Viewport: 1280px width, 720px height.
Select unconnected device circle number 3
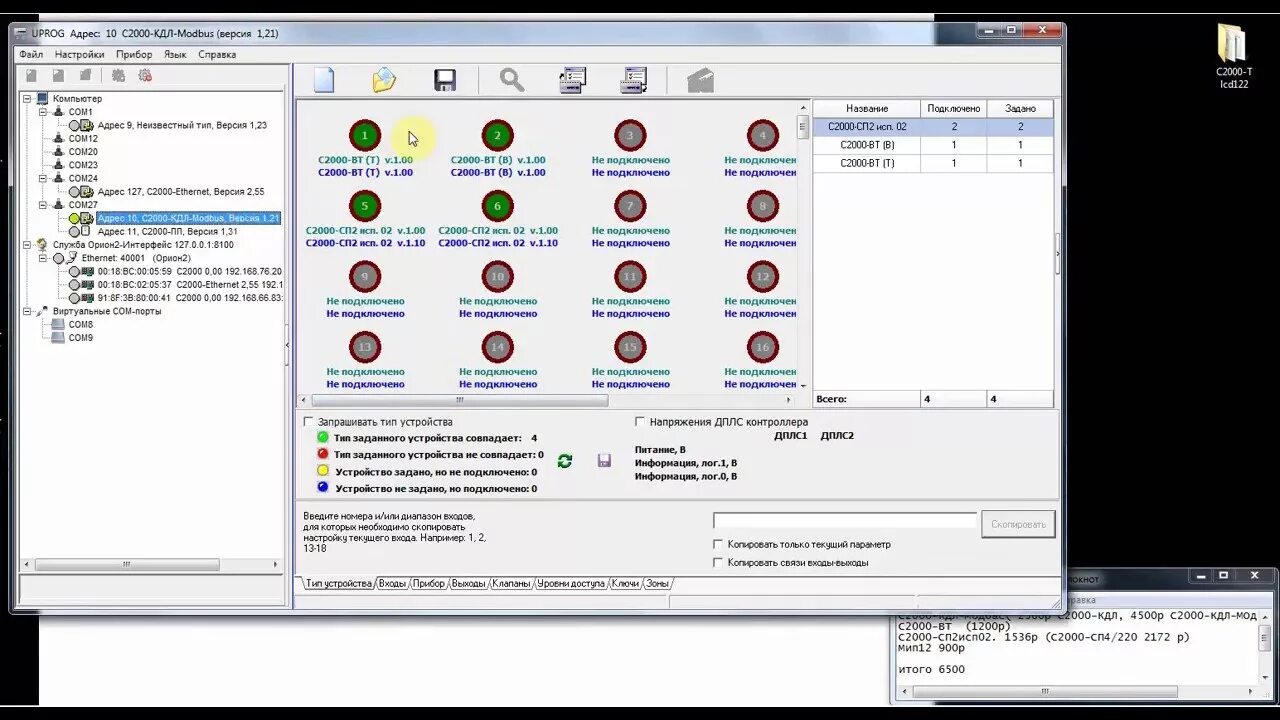coord(630,135)
